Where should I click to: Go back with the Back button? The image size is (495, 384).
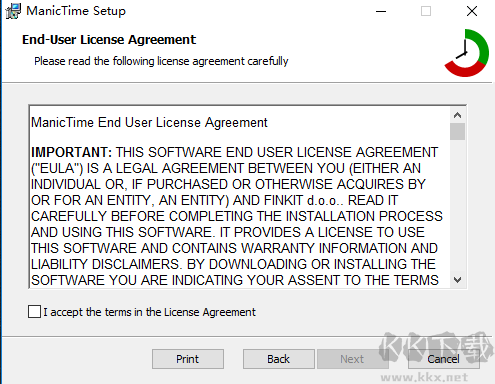pyautogui.click(x=279, y=359)
